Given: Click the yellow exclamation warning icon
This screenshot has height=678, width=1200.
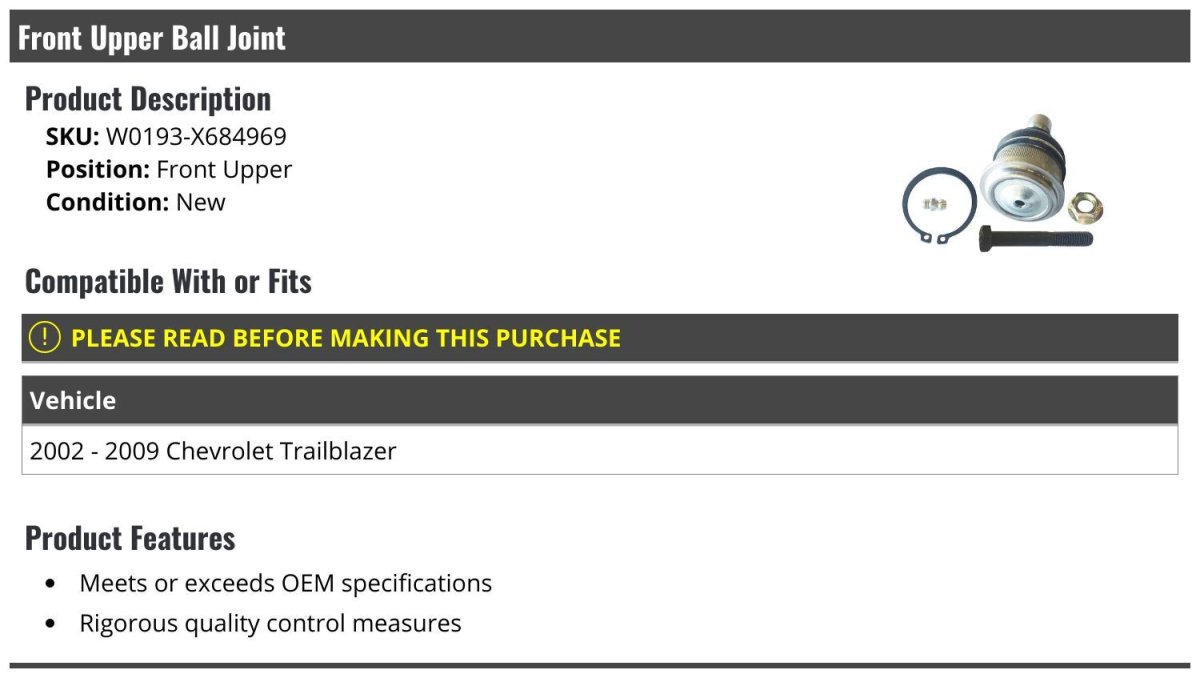Looking at the screenshot, I should click(x=44, y=337).
